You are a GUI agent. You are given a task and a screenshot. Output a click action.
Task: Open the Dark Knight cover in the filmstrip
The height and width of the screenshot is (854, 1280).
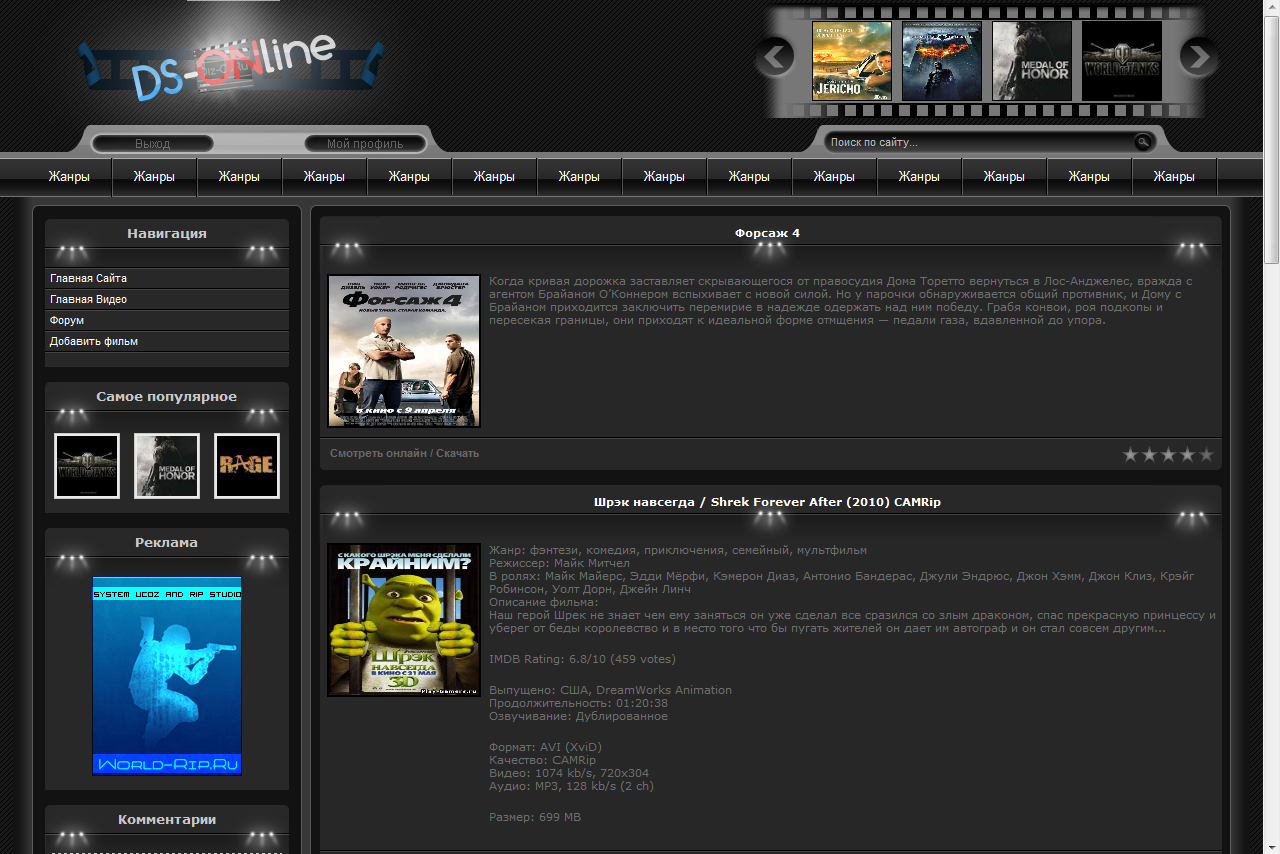[942, 61]
